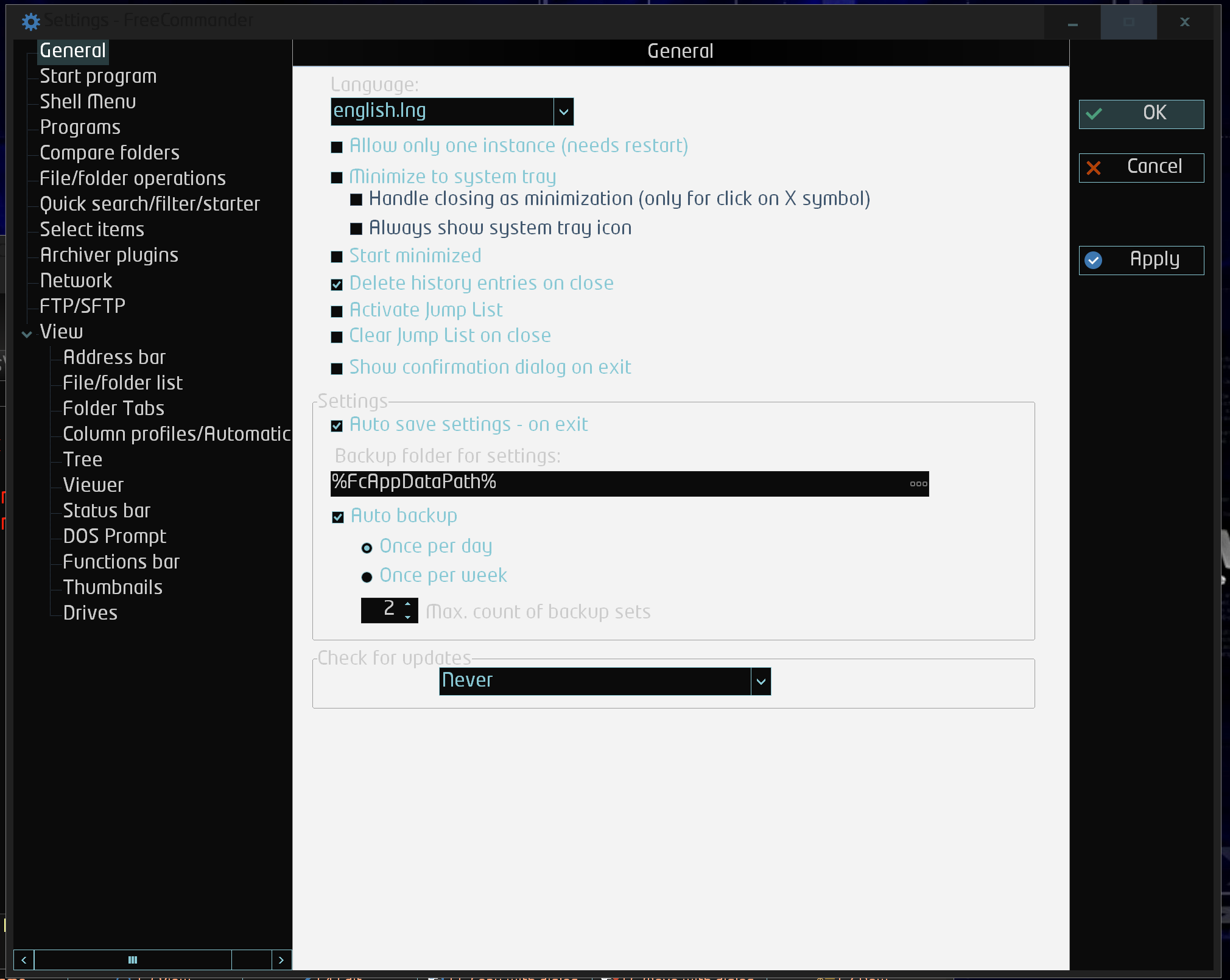The image size is (1230, 980).
Task: Open the Check for updates dropdown
Action: tap(761, 682)
